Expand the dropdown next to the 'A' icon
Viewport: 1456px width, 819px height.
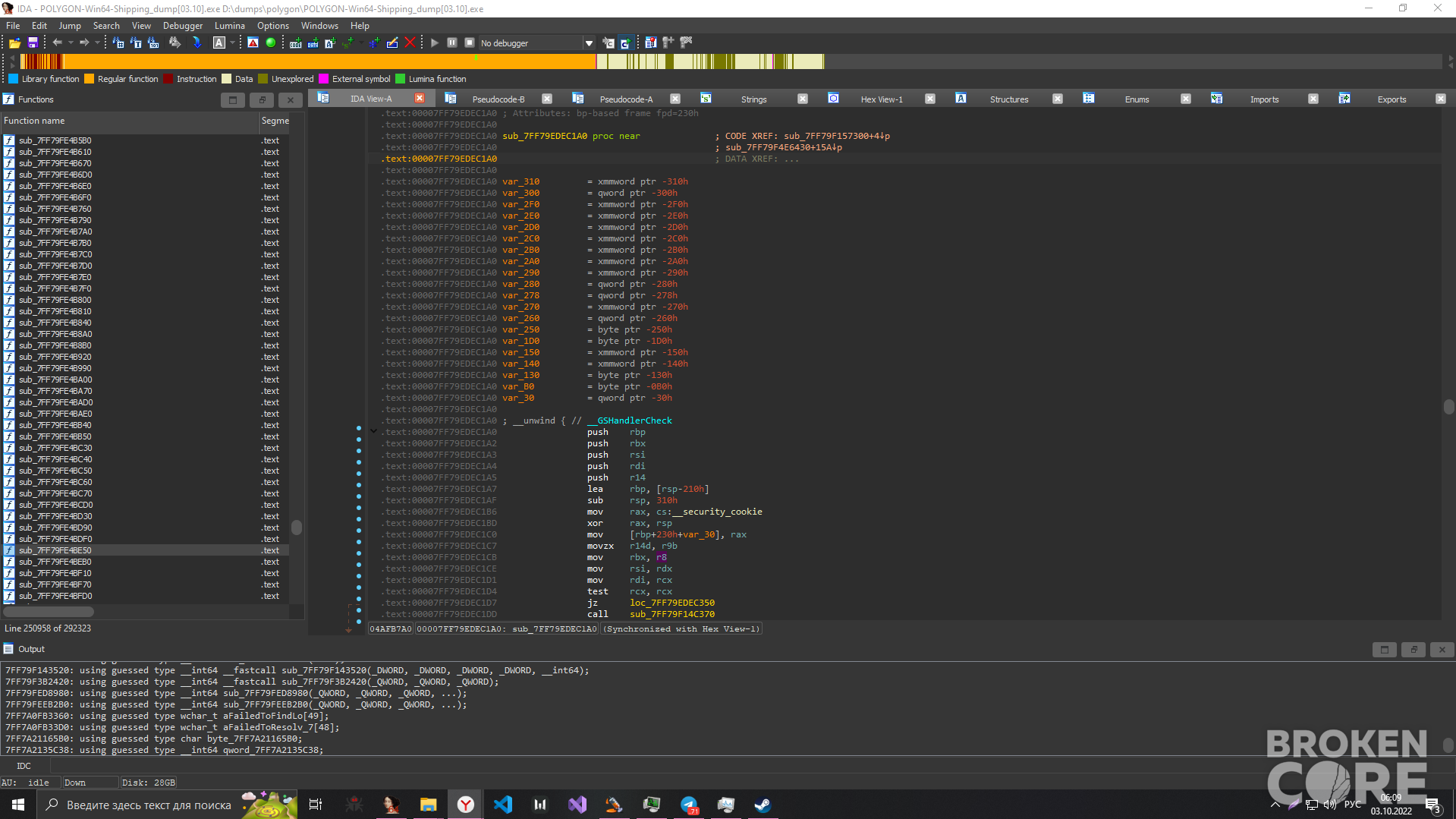pos(232,43)
